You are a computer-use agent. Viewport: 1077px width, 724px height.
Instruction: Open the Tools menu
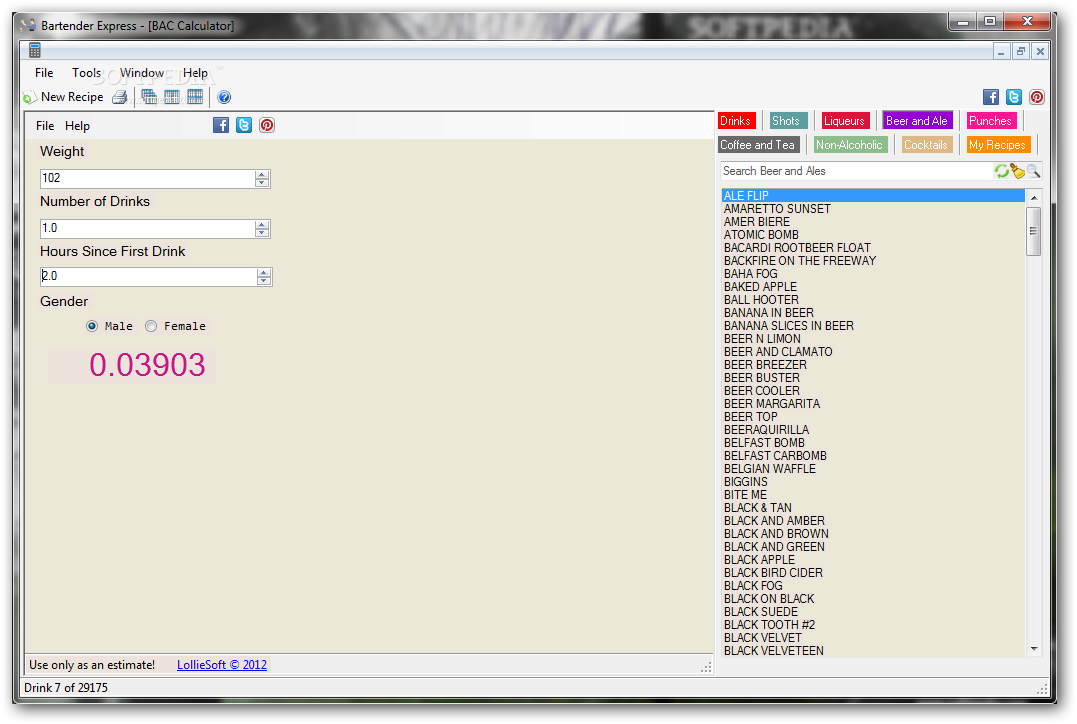pos(87,73)
